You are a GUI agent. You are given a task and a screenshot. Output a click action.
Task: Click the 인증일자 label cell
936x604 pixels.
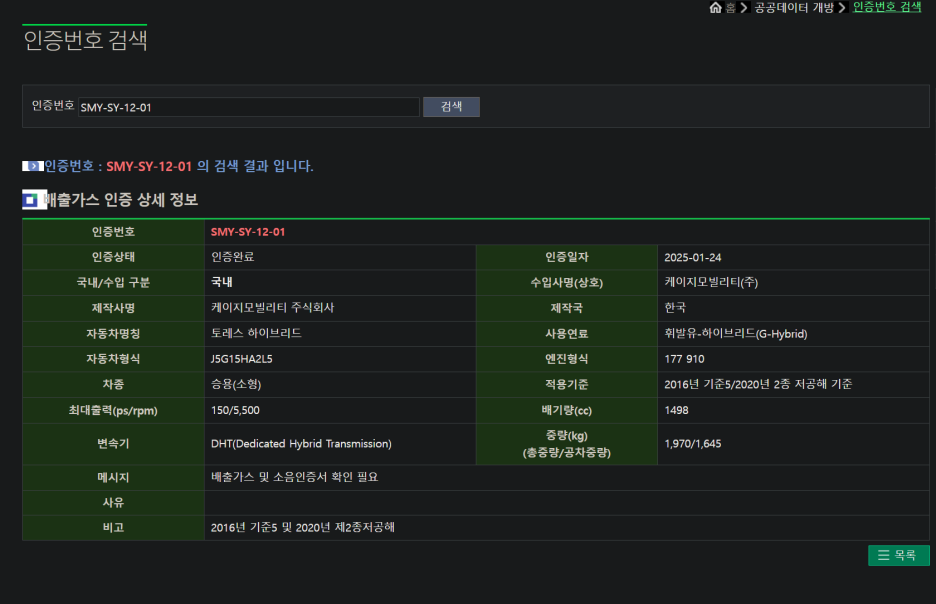tap(566, 257)
